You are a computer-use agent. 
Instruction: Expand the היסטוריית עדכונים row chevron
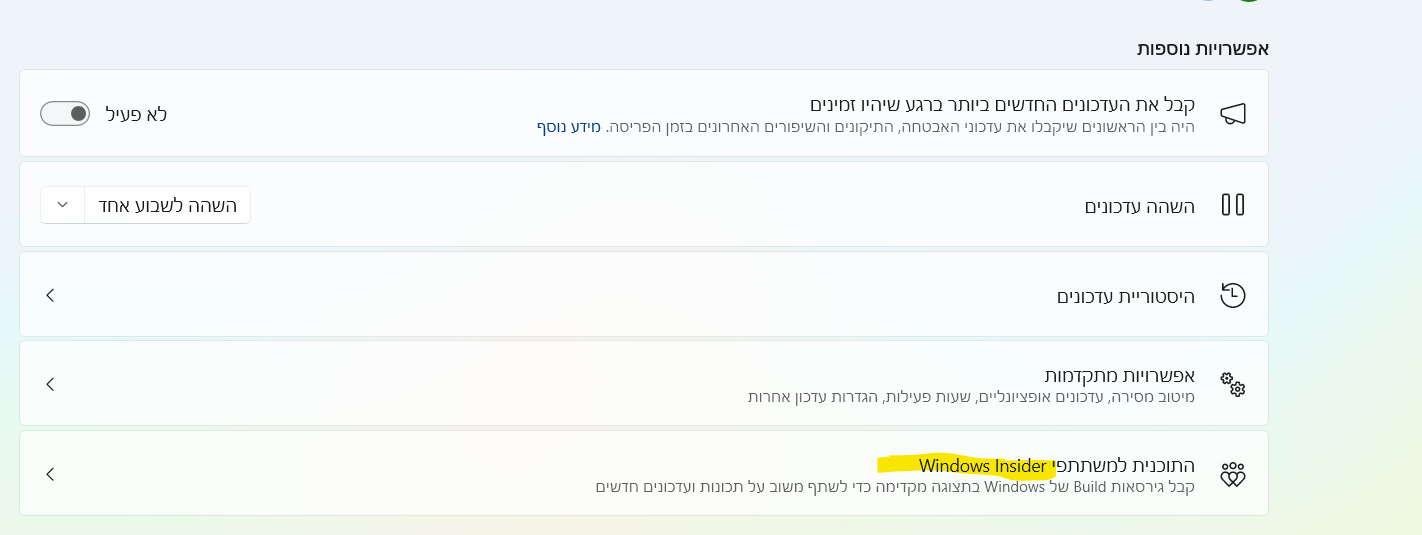click(x=50, y=295)
